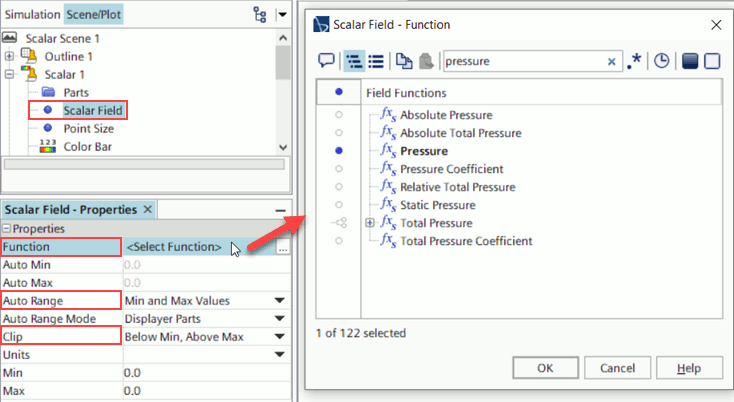
Task: Select the Absolute Pressure radio button
Action: [x=339, y=115]
